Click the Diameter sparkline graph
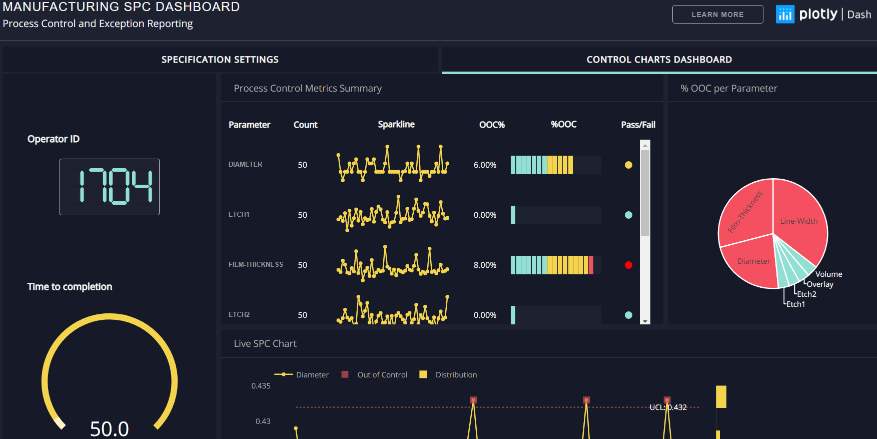Screen dimensions: 877x439 pyautogui.click(x=392, y=163)
